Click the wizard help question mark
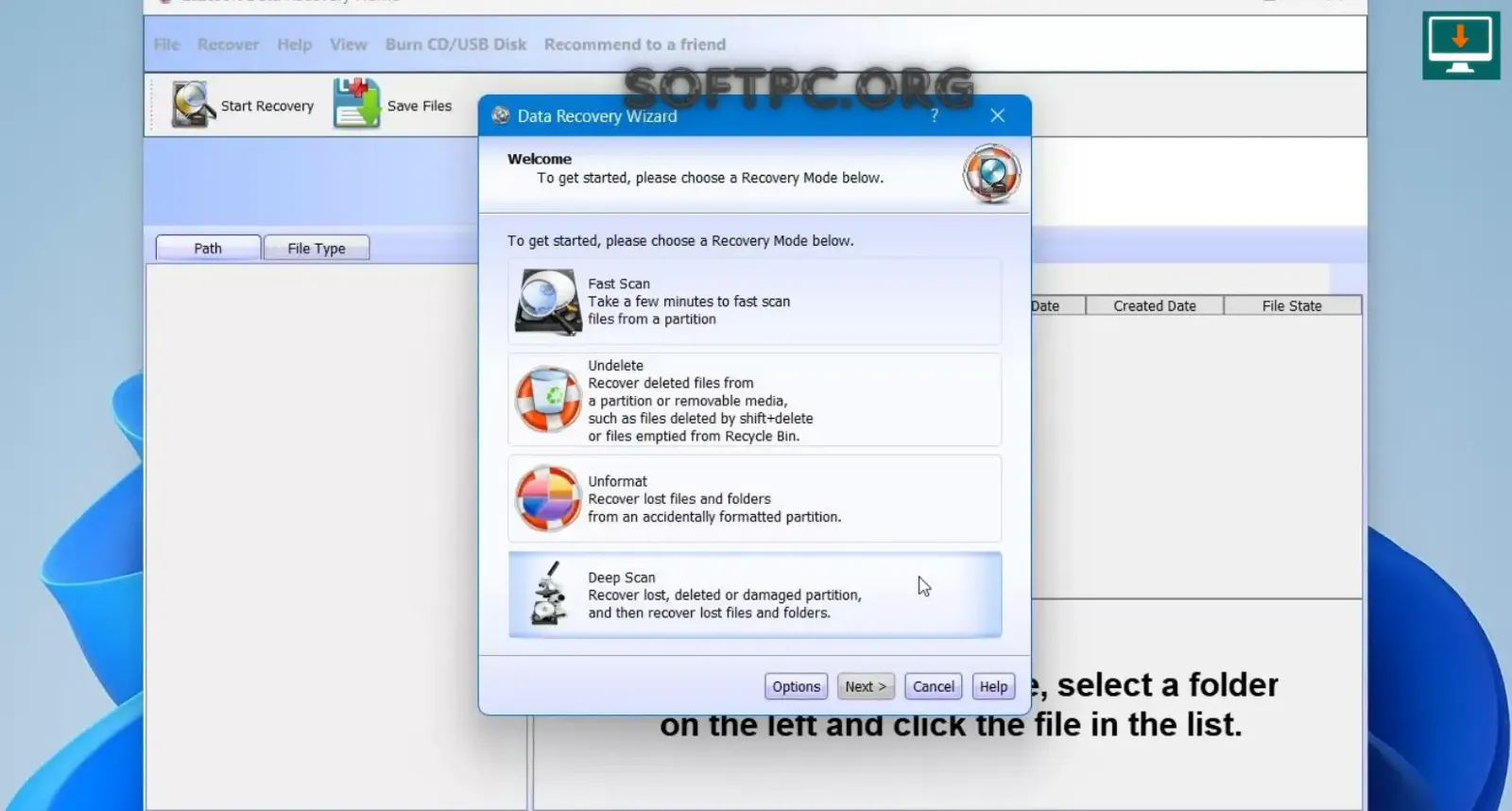1512x811 pixels. coord(934,115)
